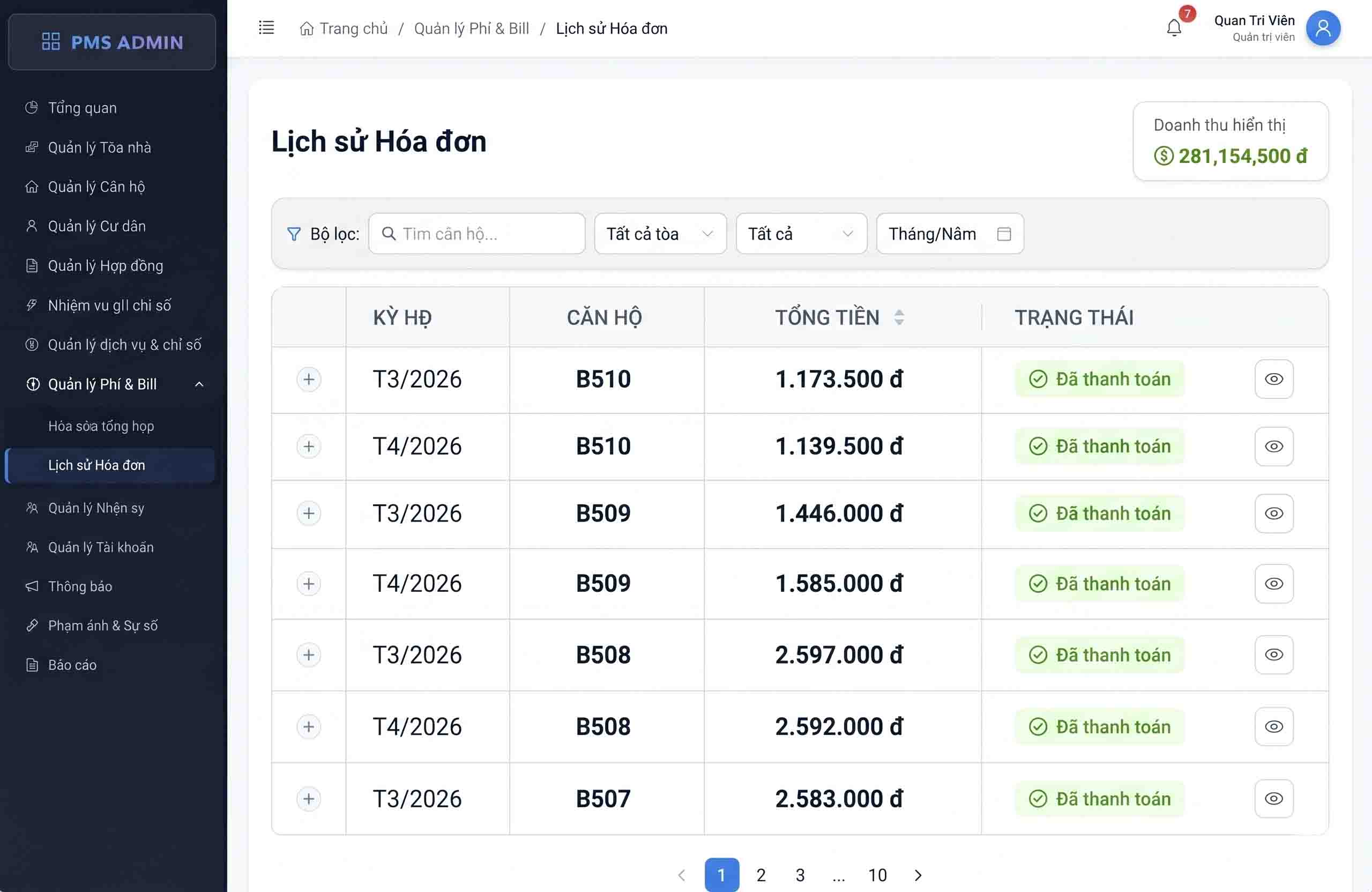
Task: View invoice details for B510 T4/2026
Action: pyautogui.click(x=1273, y=447)
